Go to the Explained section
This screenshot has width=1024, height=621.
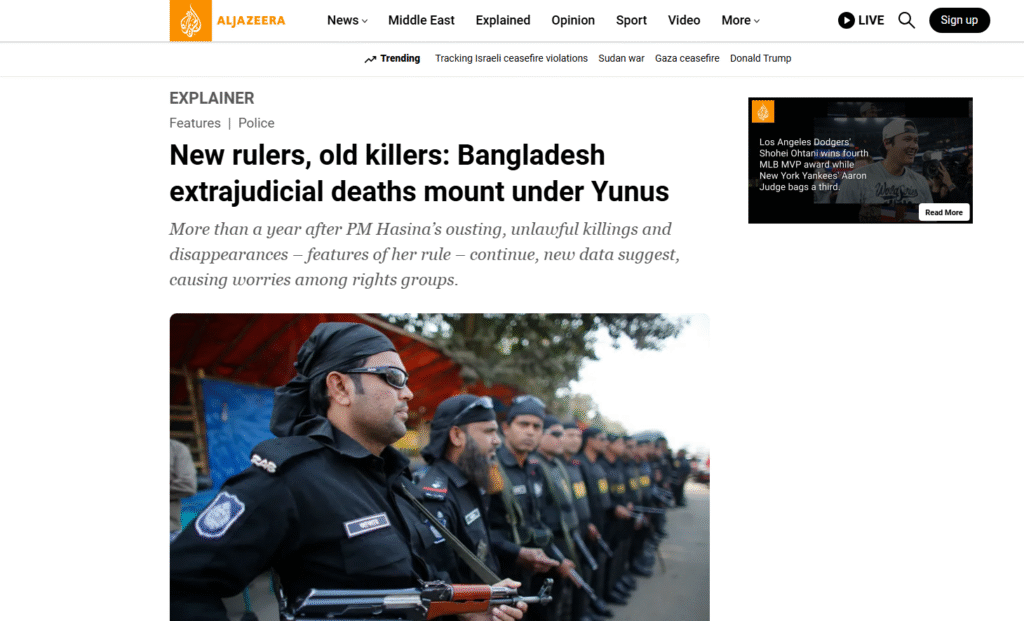pos(503,20)
